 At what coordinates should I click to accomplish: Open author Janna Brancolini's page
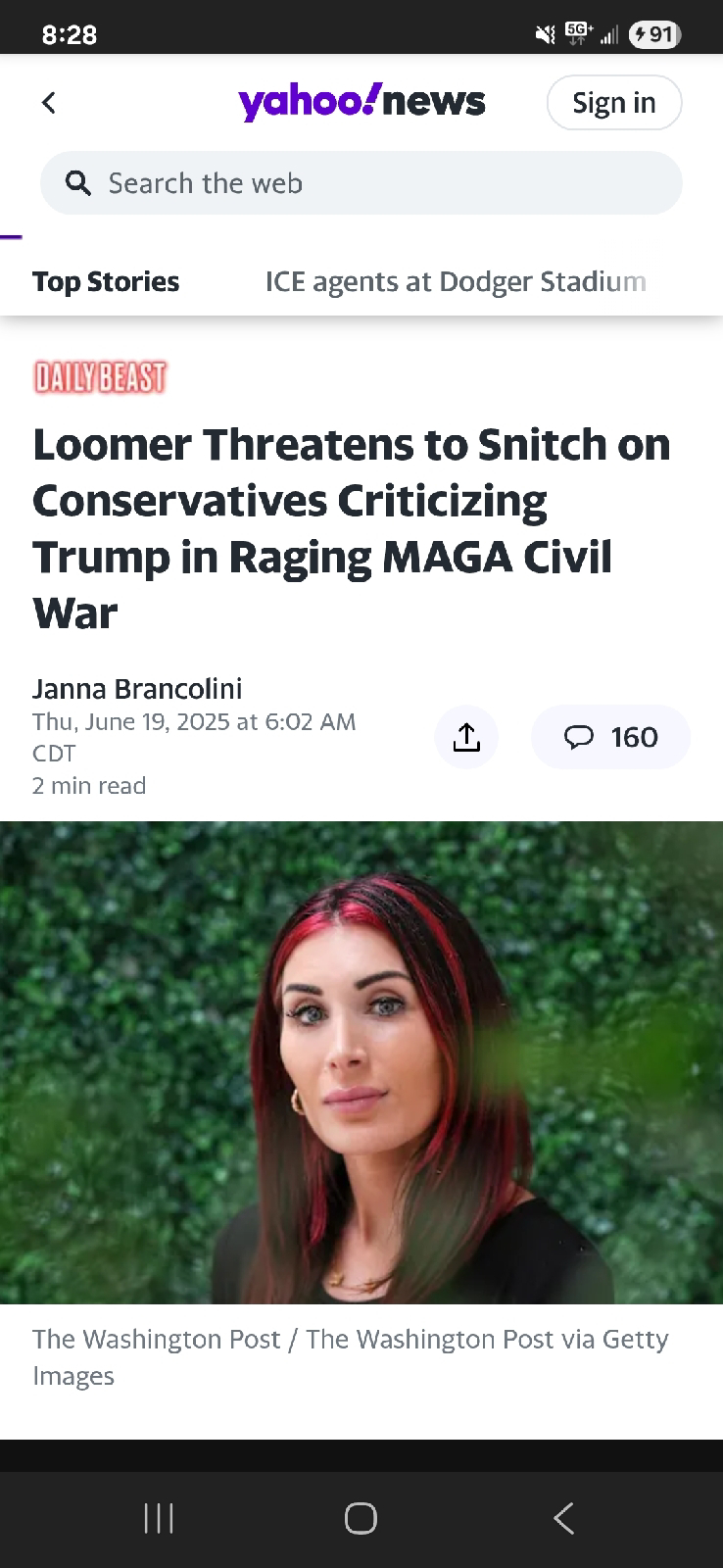point(137,689)
